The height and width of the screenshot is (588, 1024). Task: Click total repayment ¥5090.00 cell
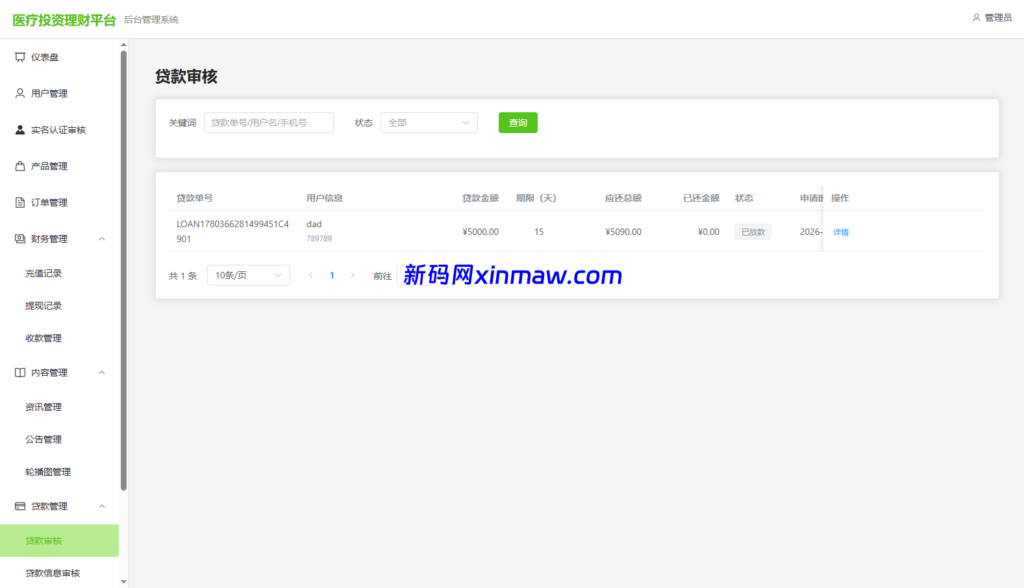[x=623, y=232]
